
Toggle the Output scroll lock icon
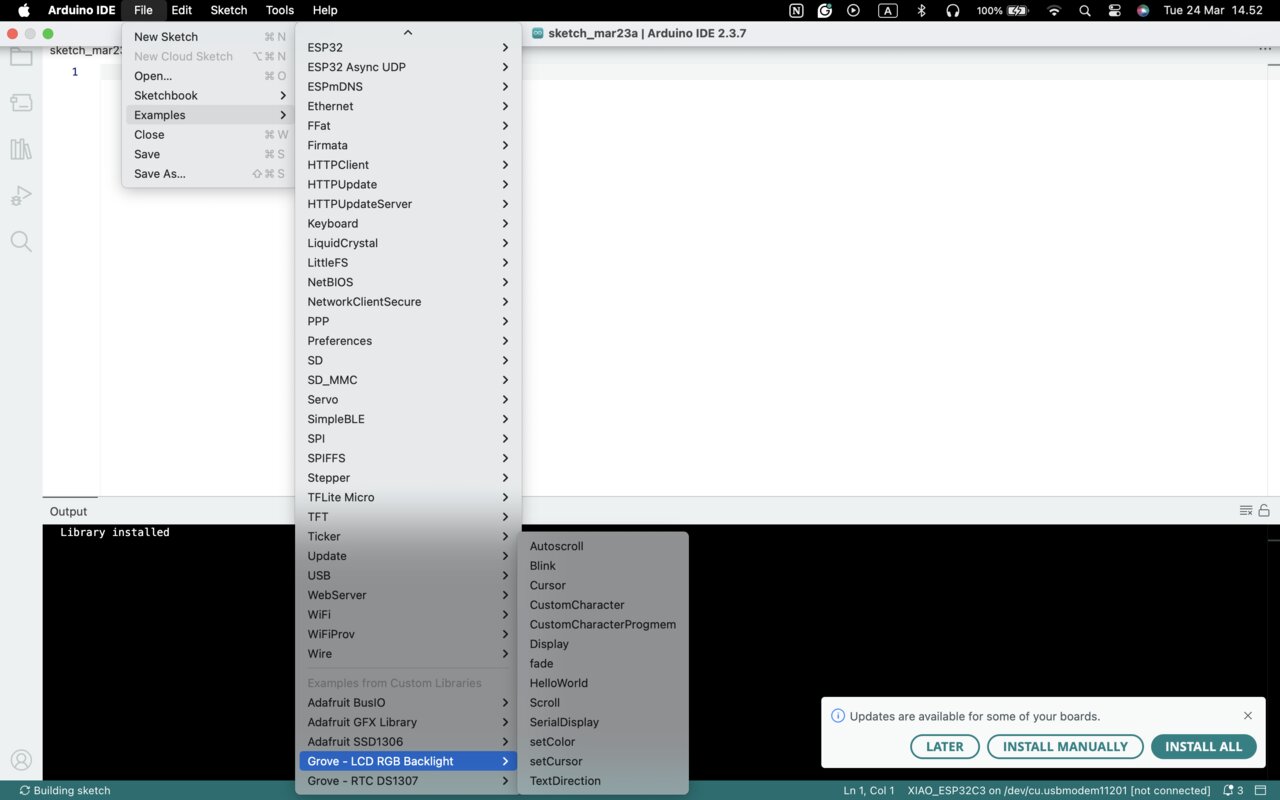click(x=1264, y=511)
